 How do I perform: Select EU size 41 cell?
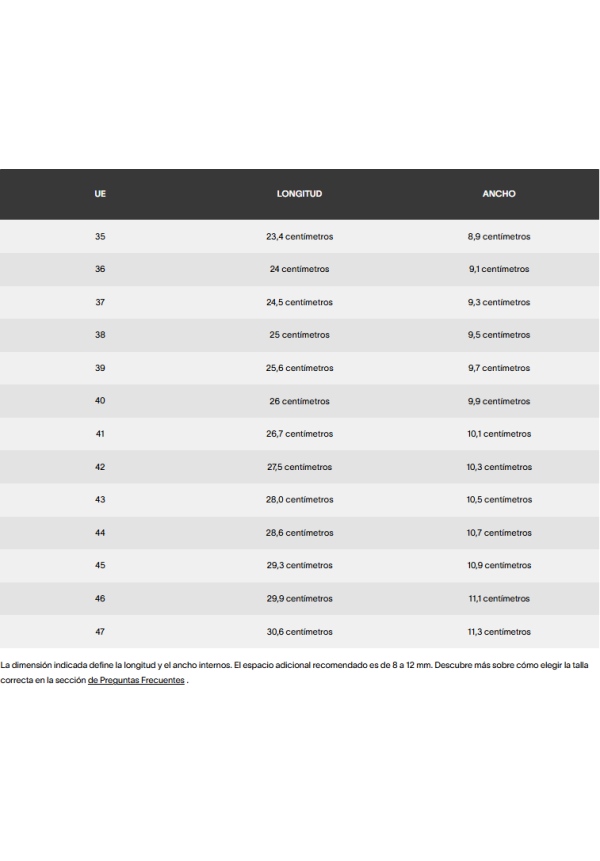pyautogui.click(x=100, y=434)
